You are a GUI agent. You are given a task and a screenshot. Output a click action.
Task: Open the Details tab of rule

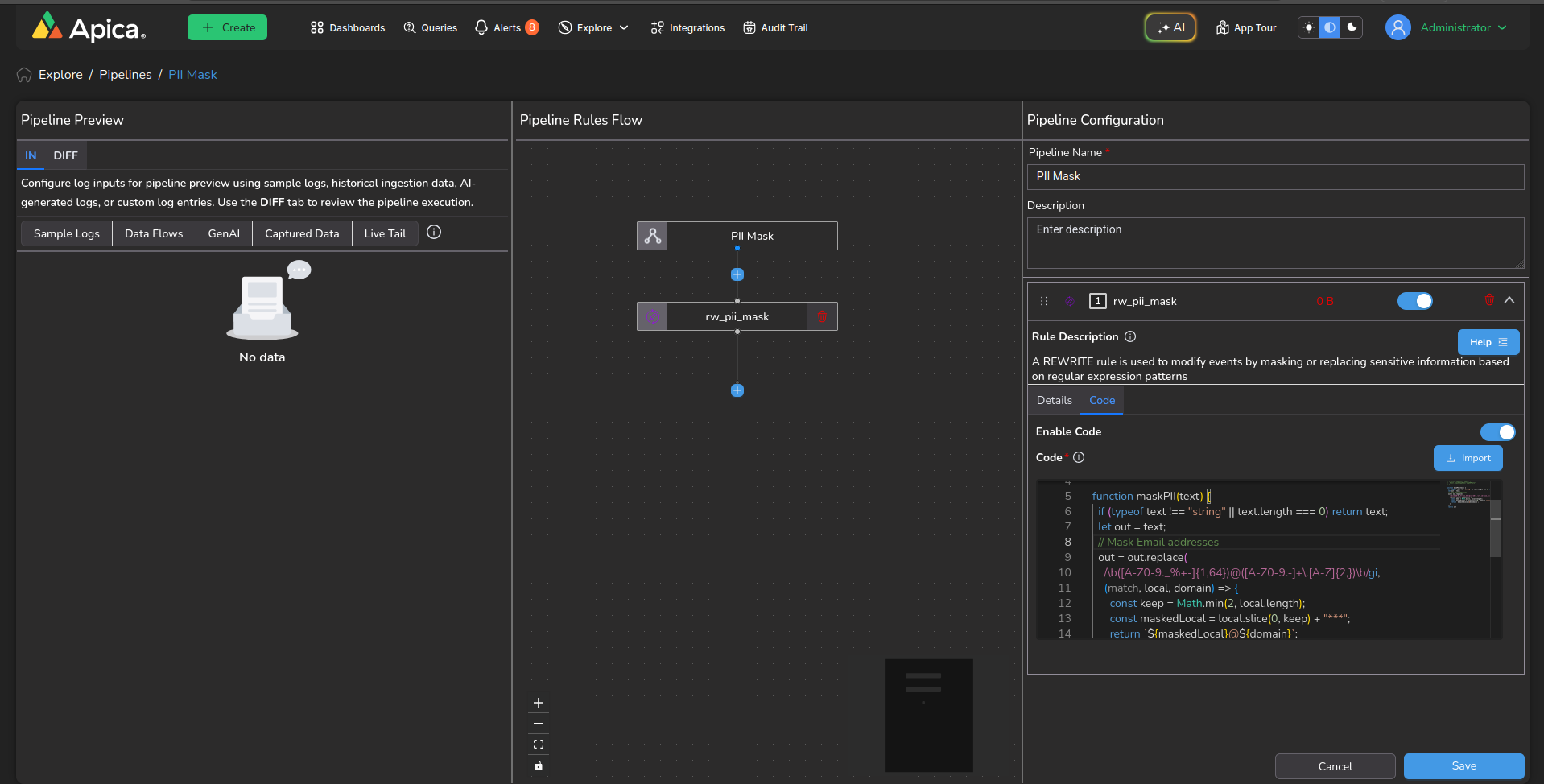point(1054,400)
